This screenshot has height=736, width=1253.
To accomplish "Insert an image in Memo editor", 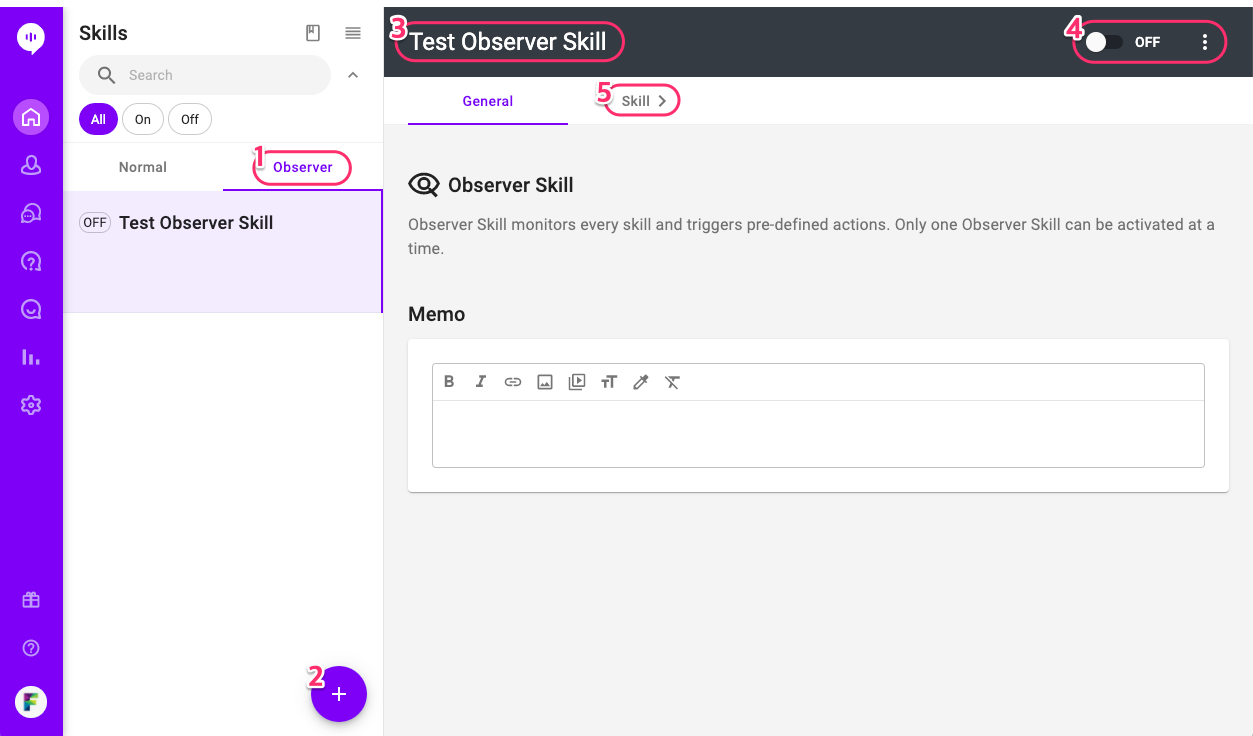I will [545, 382].
